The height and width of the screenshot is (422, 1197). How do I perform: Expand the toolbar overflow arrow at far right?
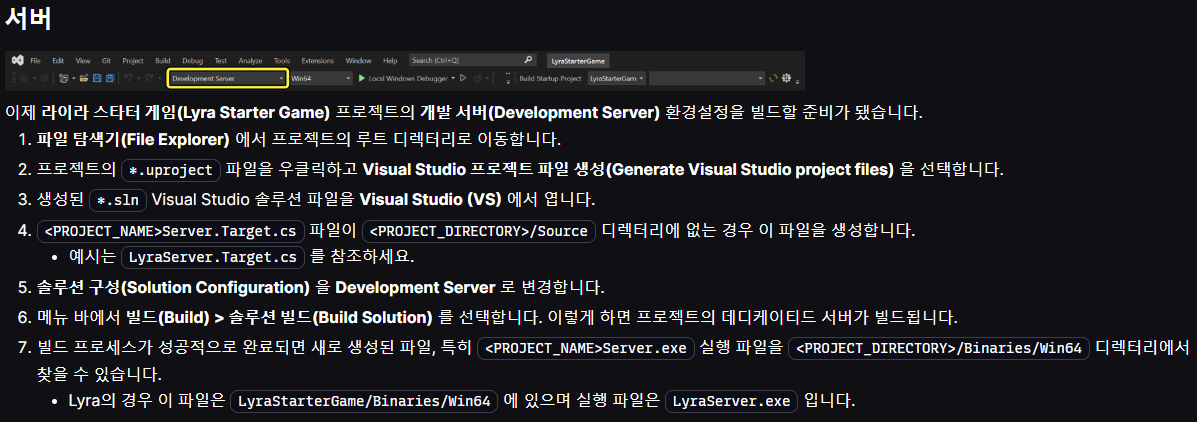[797, 82]
